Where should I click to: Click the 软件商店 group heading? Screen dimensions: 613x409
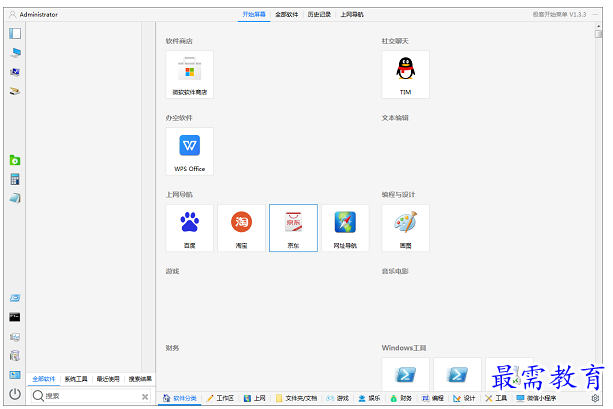179,41
